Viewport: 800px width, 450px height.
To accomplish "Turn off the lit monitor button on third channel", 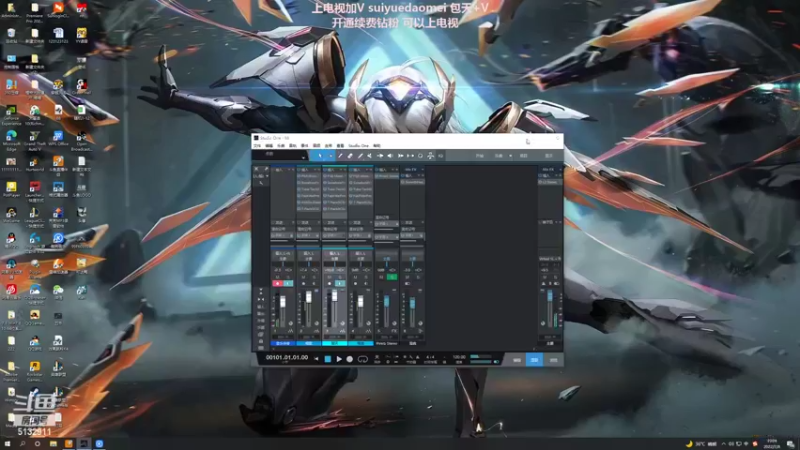I will (x=340, y=283).
